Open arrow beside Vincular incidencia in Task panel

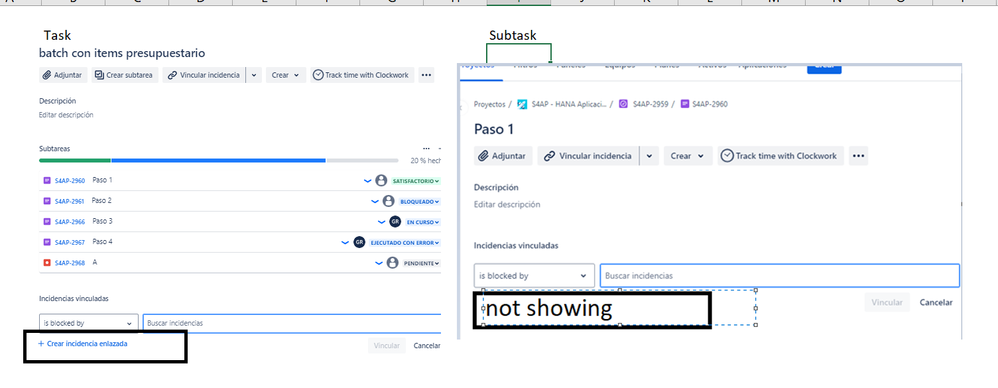pyautogui.click(x=254, y=75)
